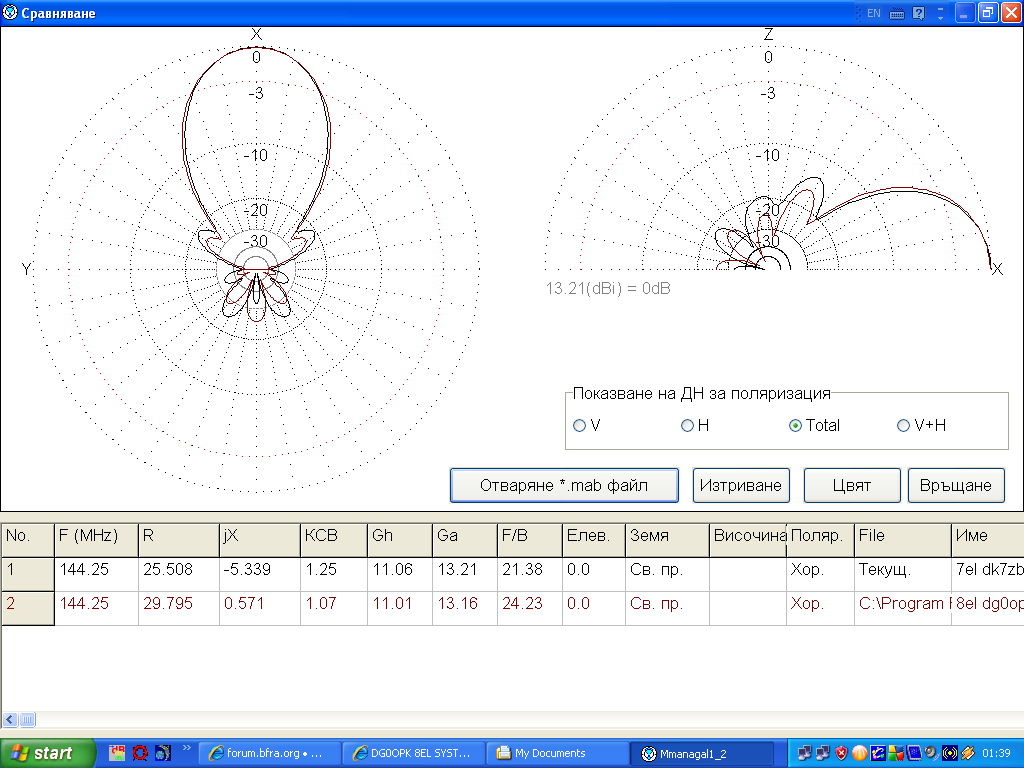Open the Windows Start button
This screenshot has width=1024, height=768.
(x=48, y=753)
